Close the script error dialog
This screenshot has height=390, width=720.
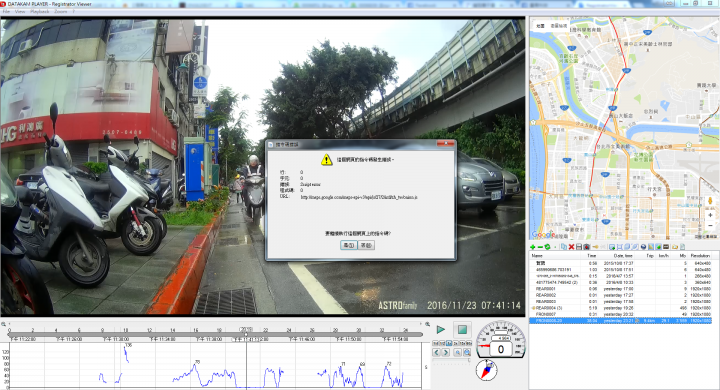pos(445,144)
